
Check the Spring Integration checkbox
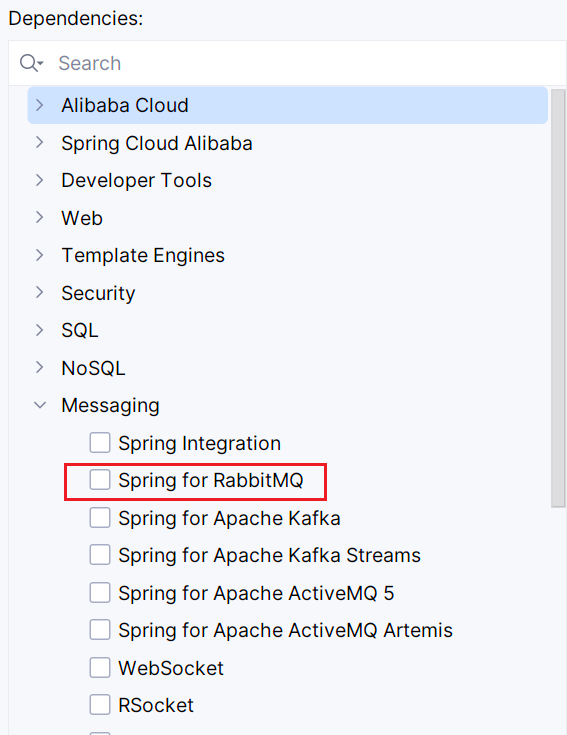(x=100, y=442)
